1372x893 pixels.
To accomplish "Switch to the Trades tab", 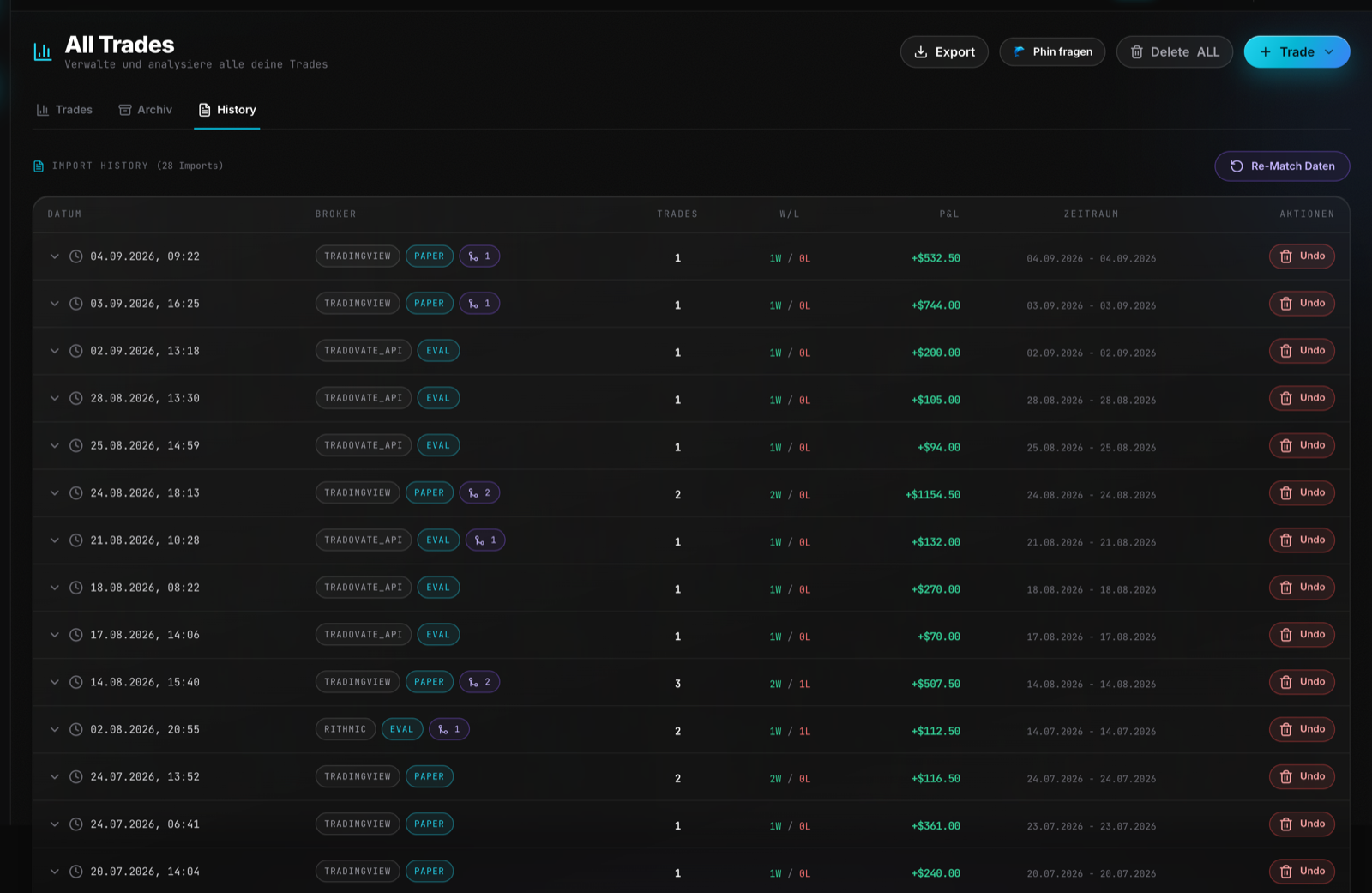I will point(64,110).
